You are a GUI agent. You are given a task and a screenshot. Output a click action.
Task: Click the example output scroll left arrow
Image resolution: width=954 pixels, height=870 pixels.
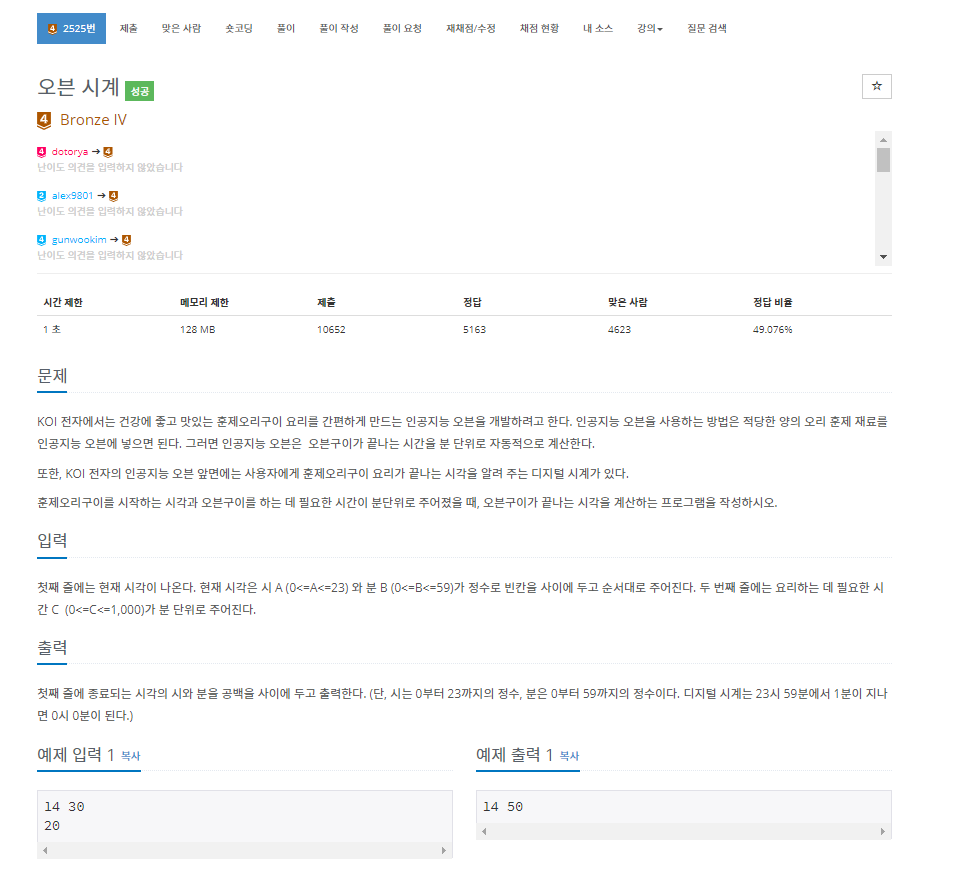(484, 832)
